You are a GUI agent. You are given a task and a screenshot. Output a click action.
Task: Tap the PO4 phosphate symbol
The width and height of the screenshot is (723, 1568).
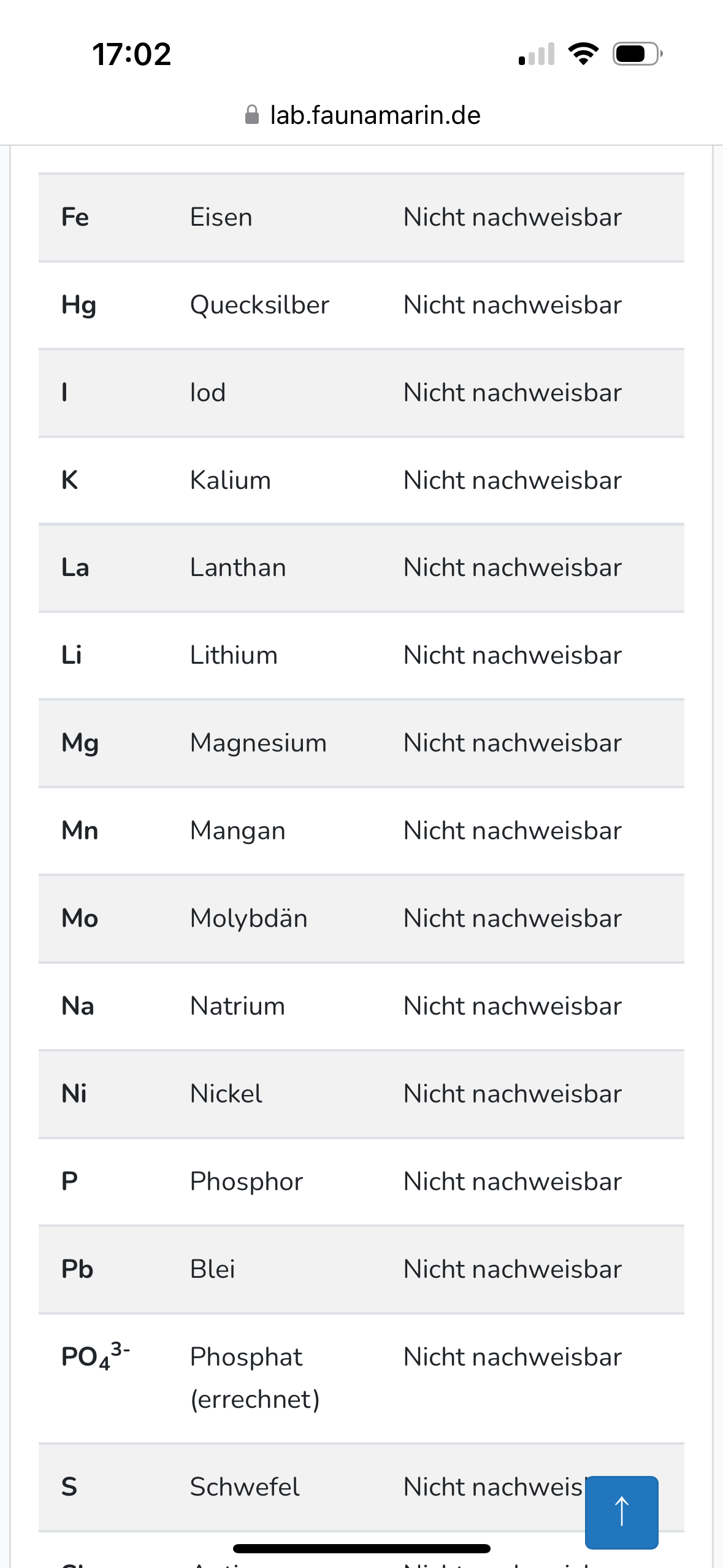95,1357
